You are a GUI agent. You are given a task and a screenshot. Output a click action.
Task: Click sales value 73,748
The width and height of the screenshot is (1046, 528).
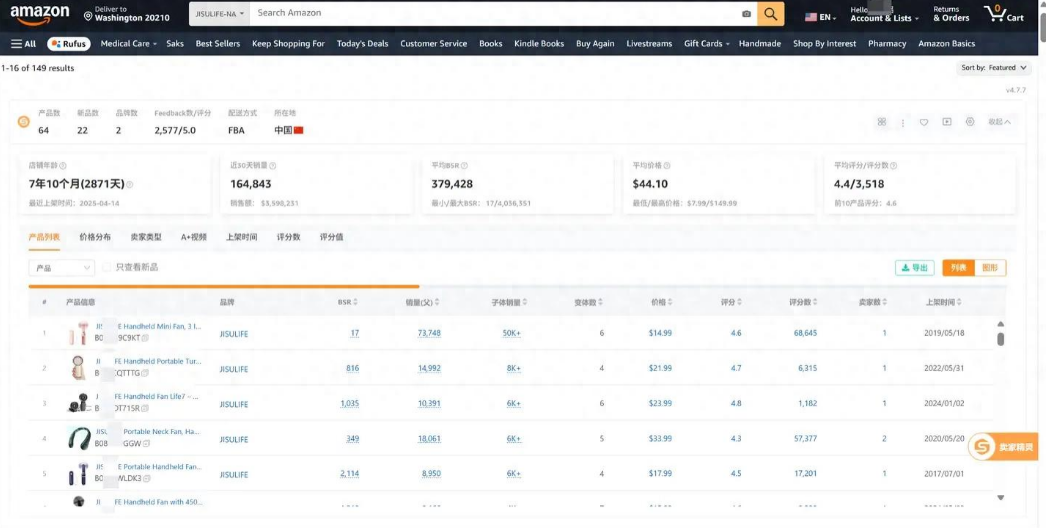429,333
